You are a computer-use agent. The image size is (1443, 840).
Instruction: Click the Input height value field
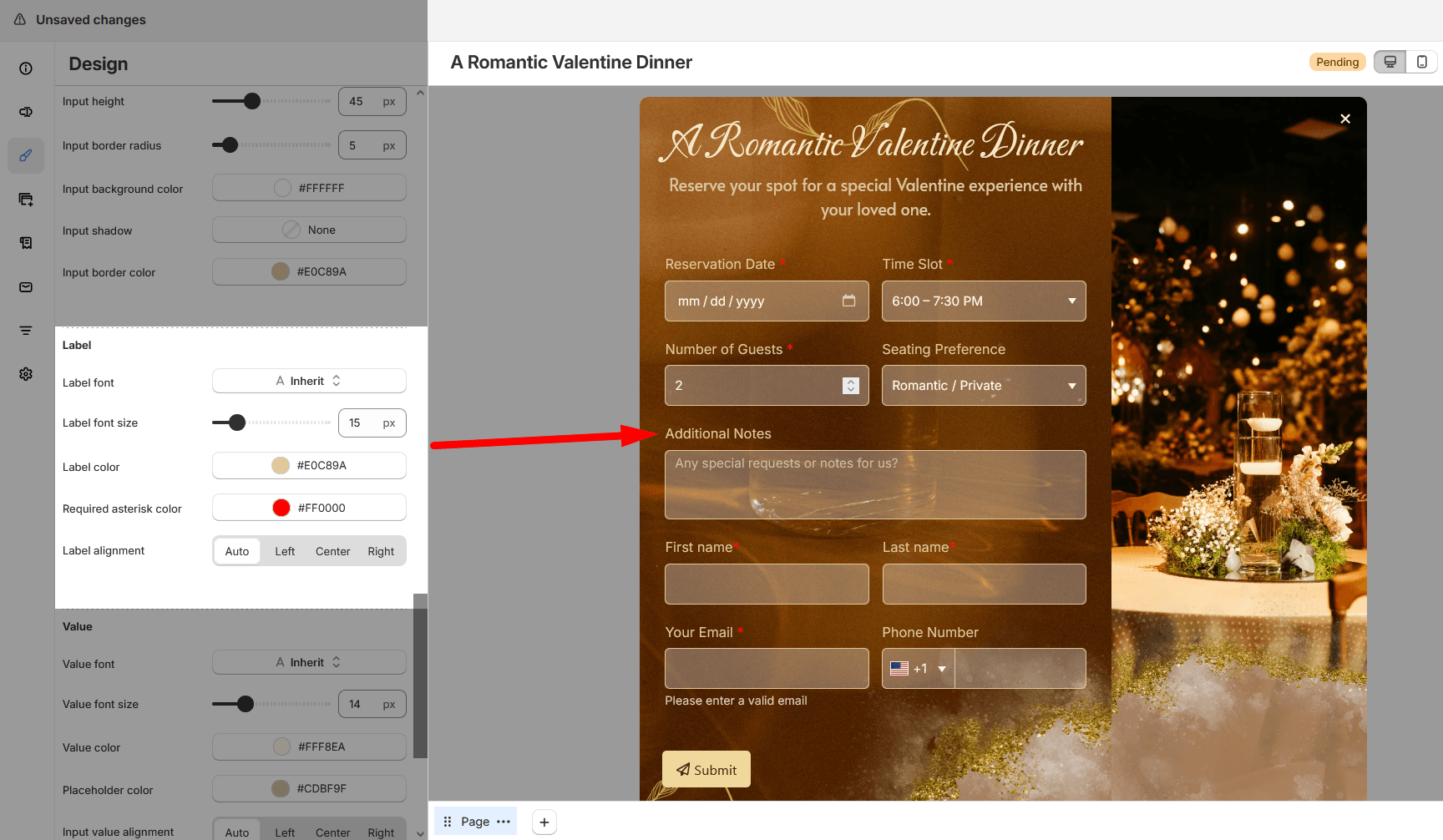click(372, 101)
